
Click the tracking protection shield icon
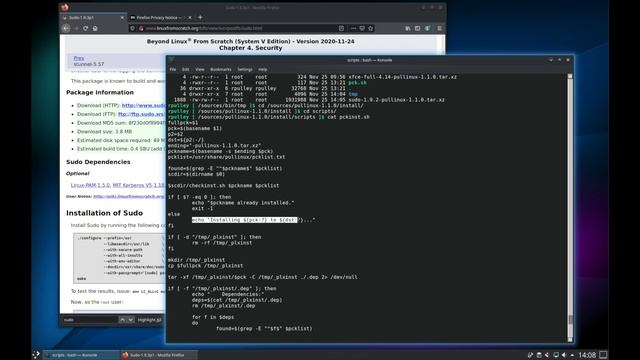point(132,28)
